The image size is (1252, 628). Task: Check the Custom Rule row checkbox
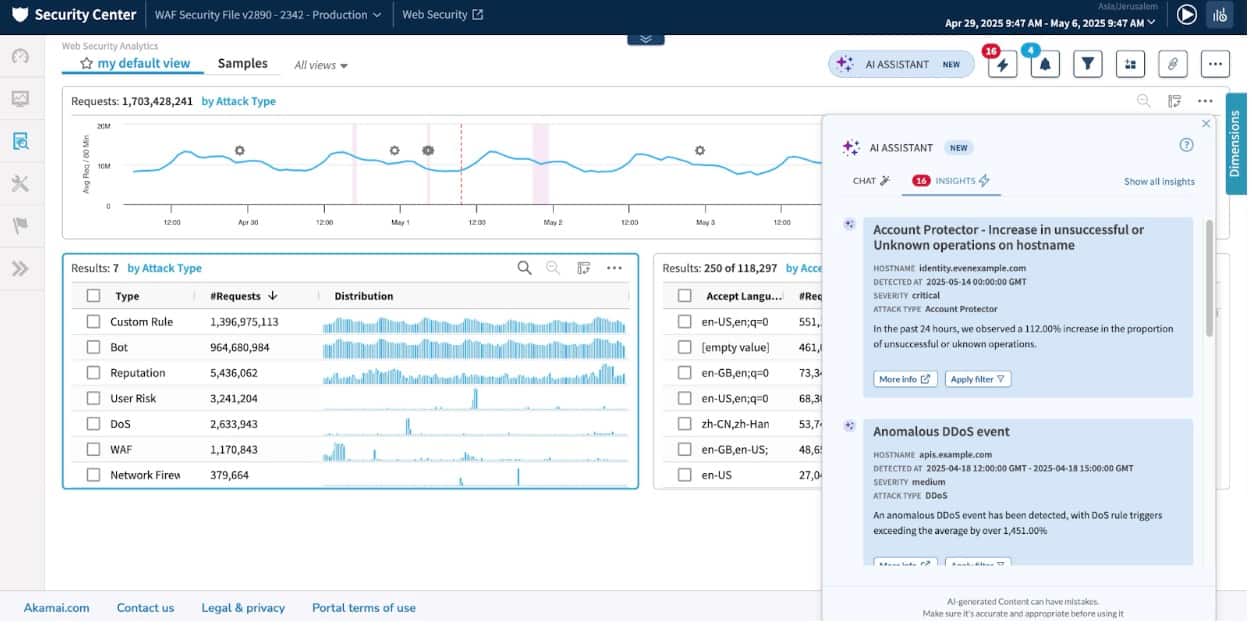93,322
